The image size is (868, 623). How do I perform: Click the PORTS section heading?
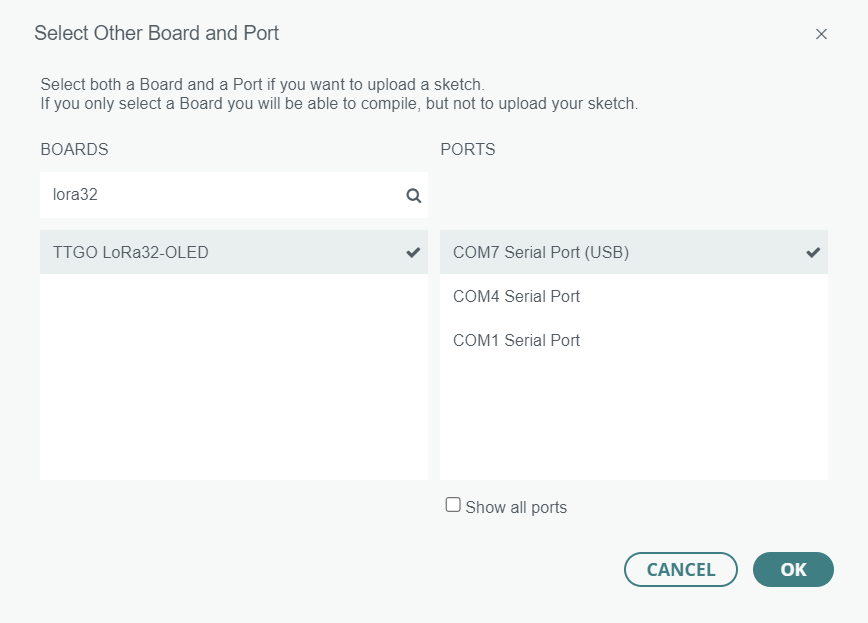[x=468, y=150]
